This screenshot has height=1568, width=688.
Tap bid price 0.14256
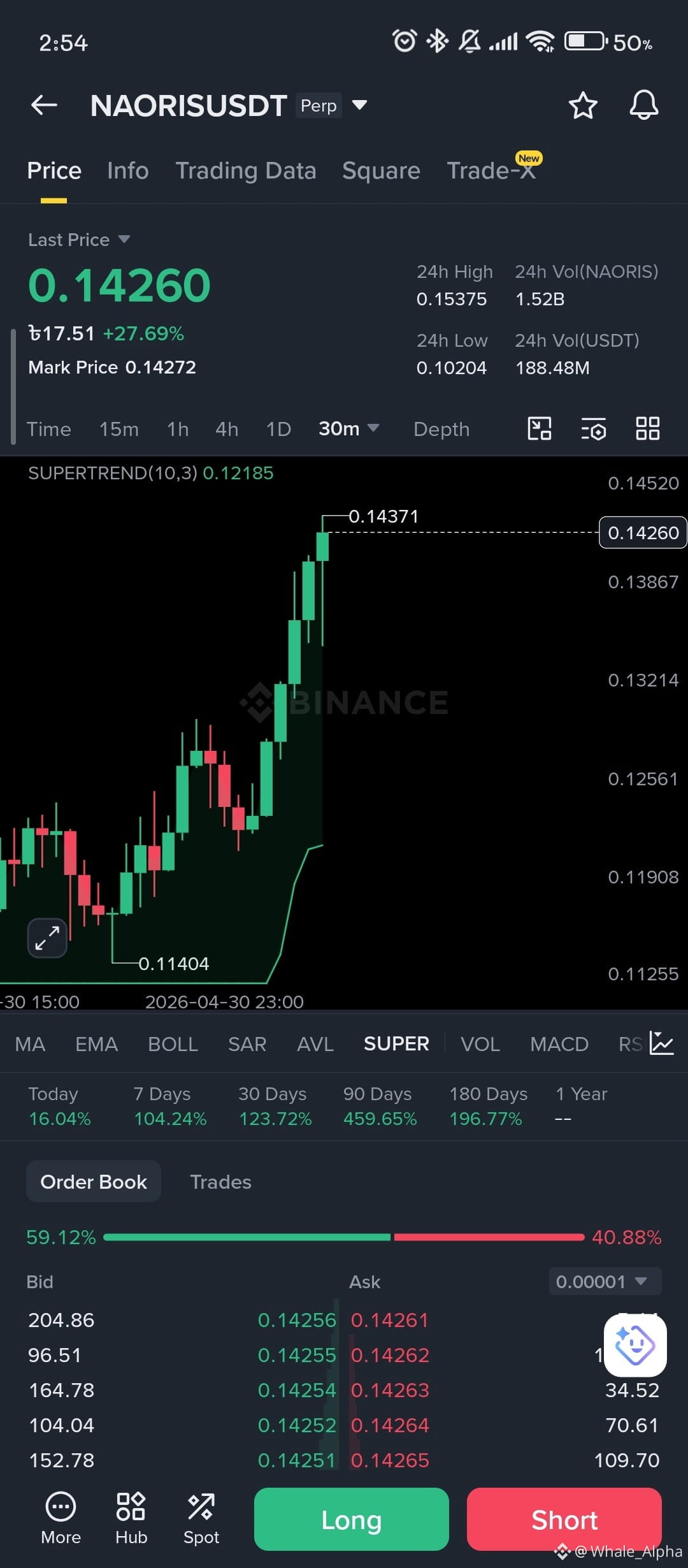pyautogui.click(x=297, y=1320)
